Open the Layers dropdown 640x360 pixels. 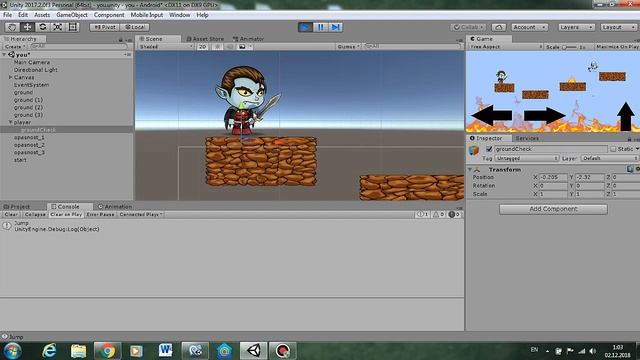[x=576, y=27]
